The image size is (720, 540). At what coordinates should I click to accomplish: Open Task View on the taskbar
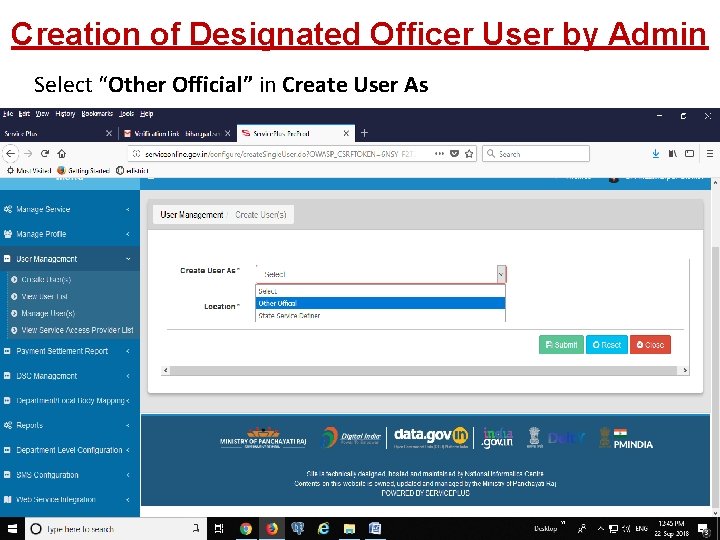point(219,529)
